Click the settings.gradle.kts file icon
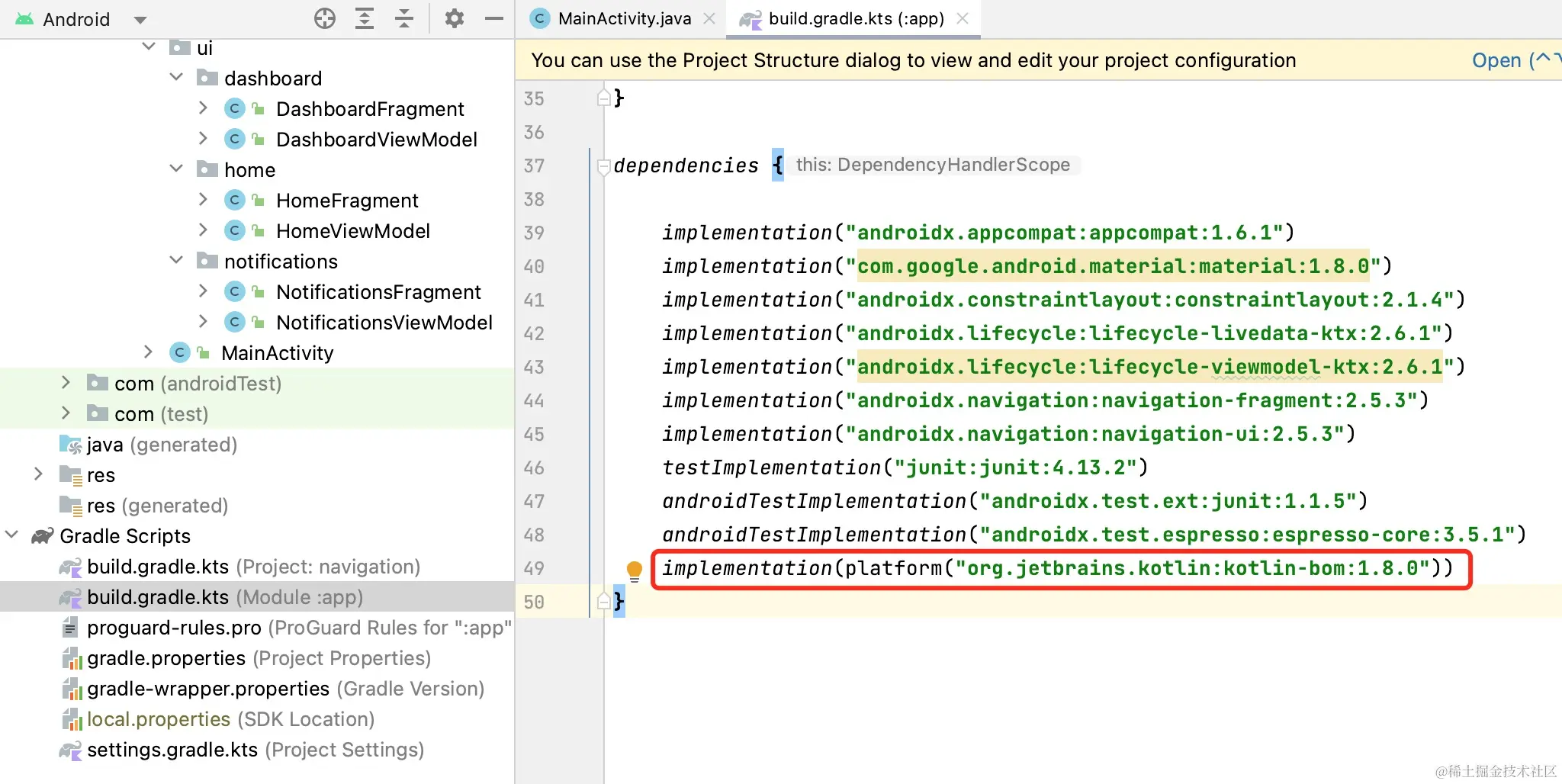This screenshot has height=784, width=1562. click(70, 750)
